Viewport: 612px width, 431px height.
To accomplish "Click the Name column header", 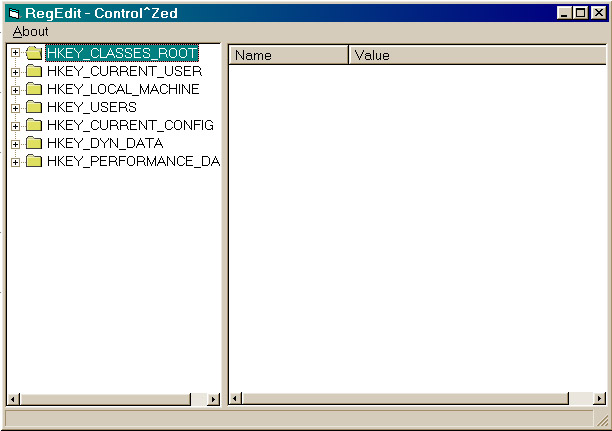I will coord(288,55).
